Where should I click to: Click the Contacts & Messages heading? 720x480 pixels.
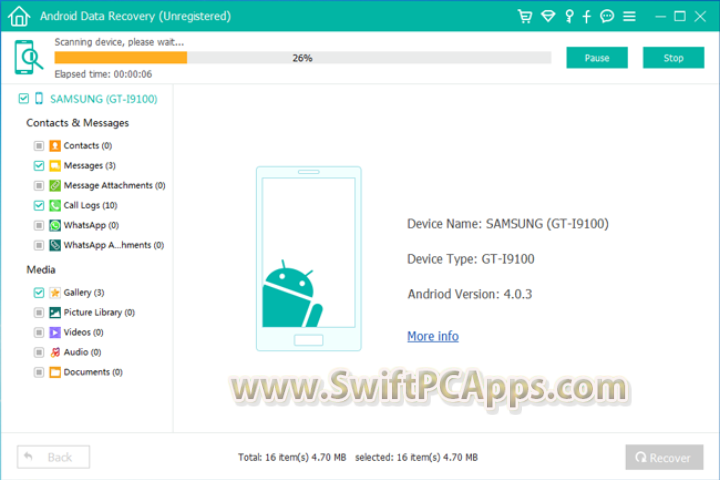click(78, 123)
